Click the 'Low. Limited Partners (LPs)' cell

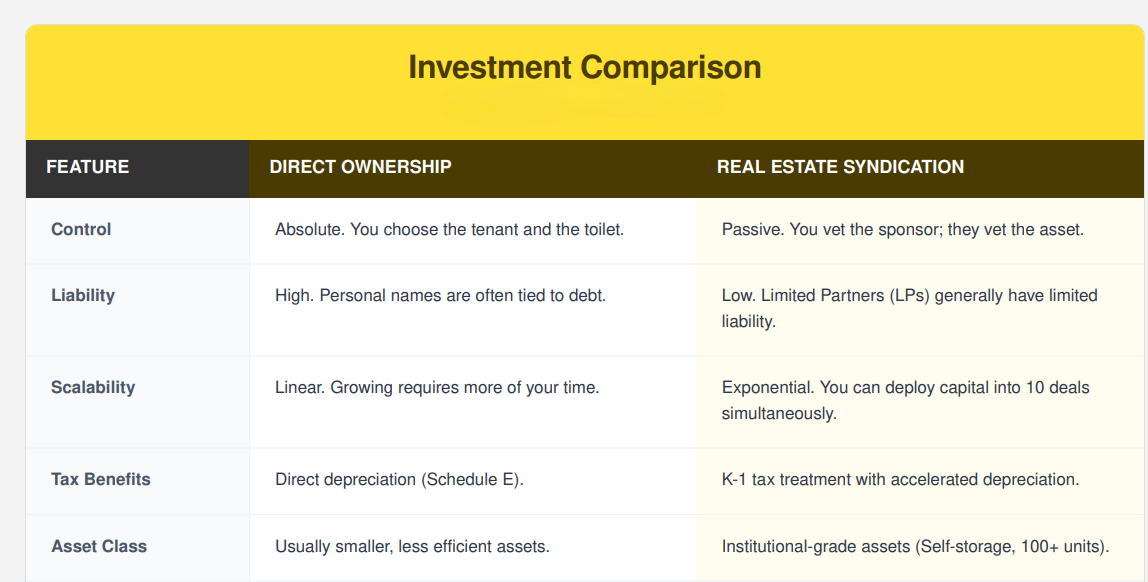click(920, 310)
